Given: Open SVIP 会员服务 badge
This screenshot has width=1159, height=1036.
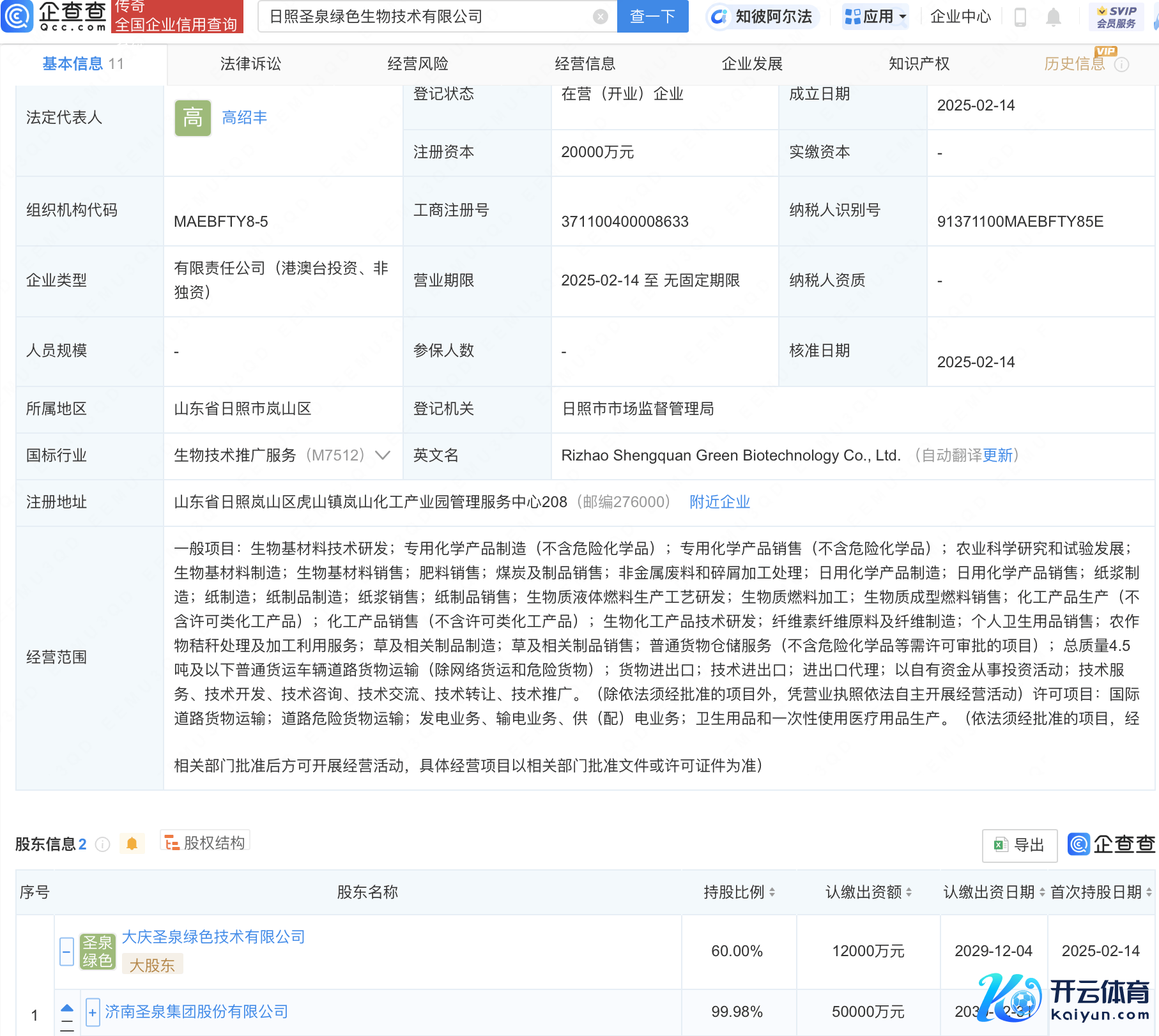Looking at the screenshot, I should pyautogui.click(x=1116, y=17).
